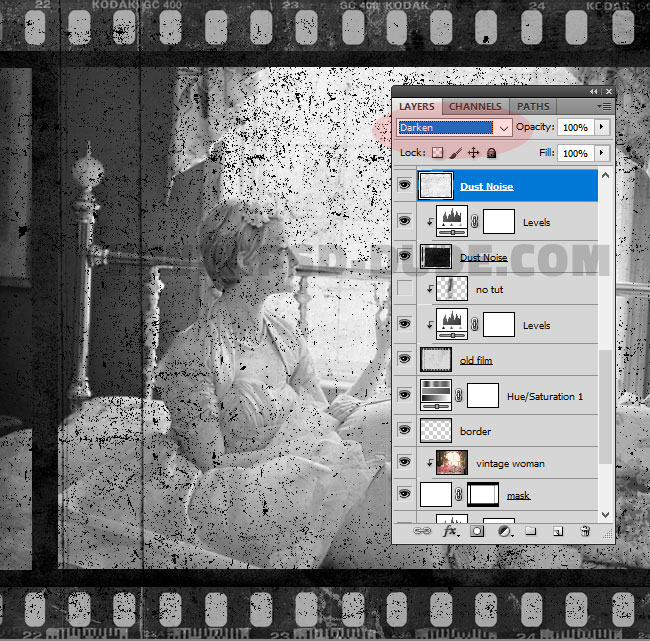Select the Layers tab

click(x=417, y=107)
